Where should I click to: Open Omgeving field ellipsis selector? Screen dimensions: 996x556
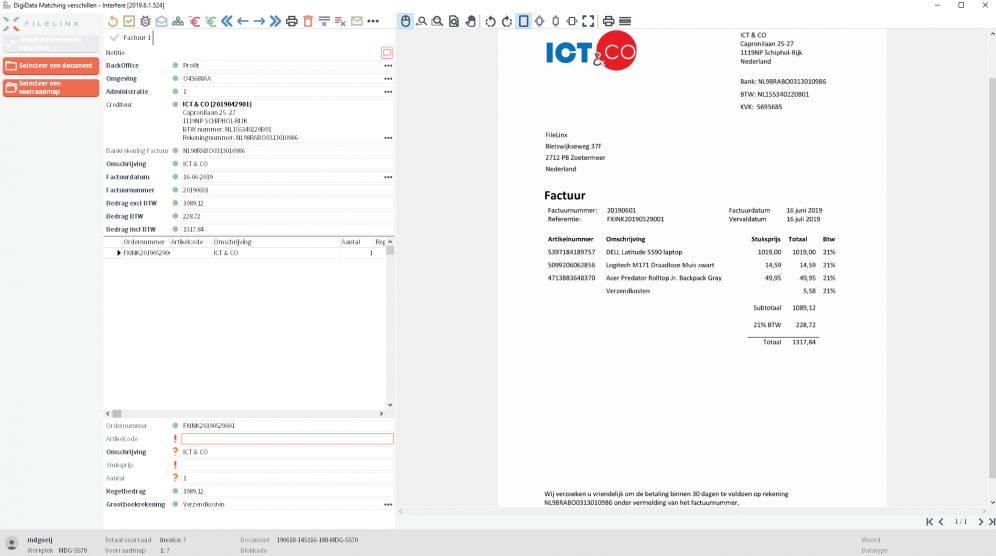coord(387,79)
